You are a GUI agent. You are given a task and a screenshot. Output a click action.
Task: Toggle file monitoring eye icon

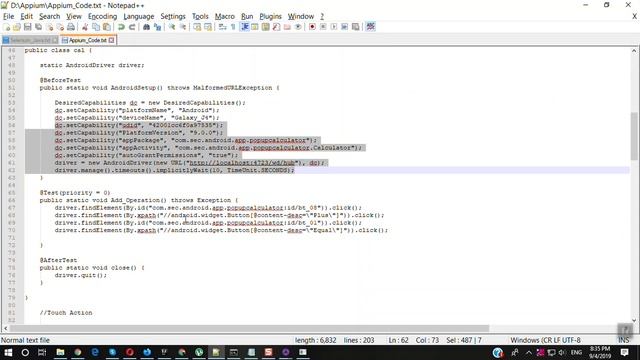(x=298, y=27)
